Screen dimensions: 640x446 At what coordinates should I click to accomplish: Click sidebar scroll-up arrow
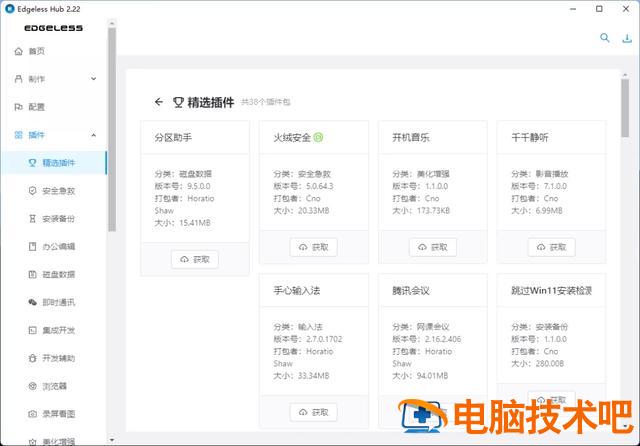tap(112, 23)
